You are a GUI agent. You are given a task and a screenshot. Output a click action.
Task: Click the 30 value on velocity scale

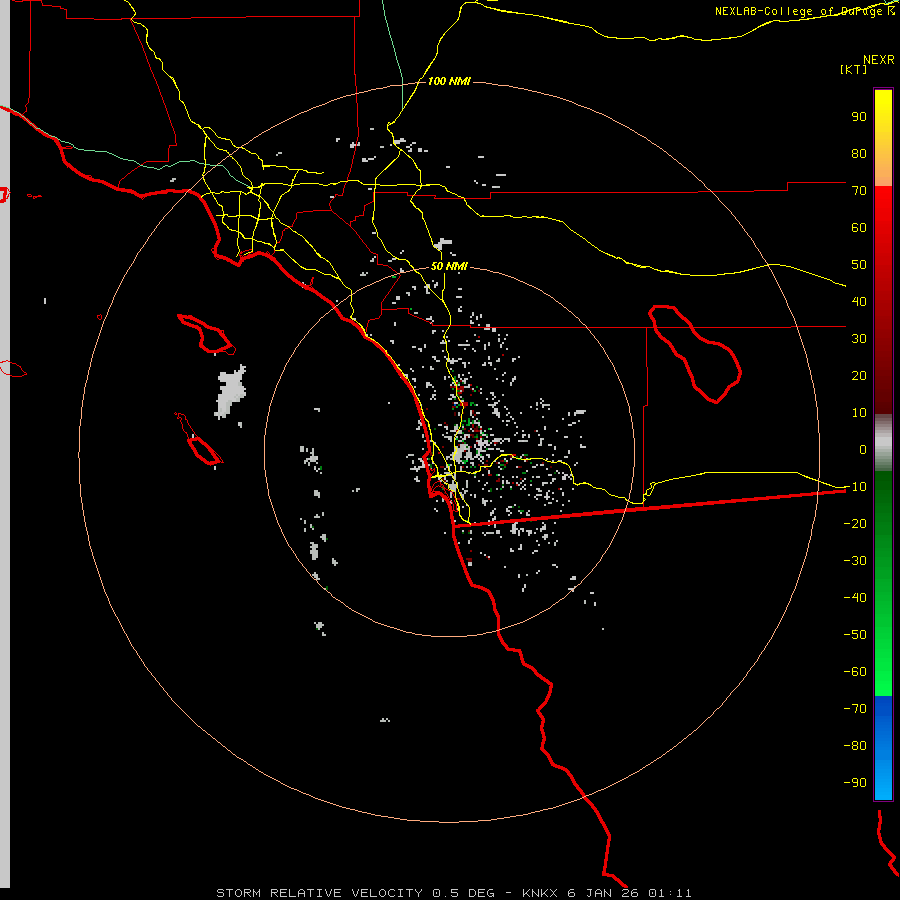pos(859,339)
